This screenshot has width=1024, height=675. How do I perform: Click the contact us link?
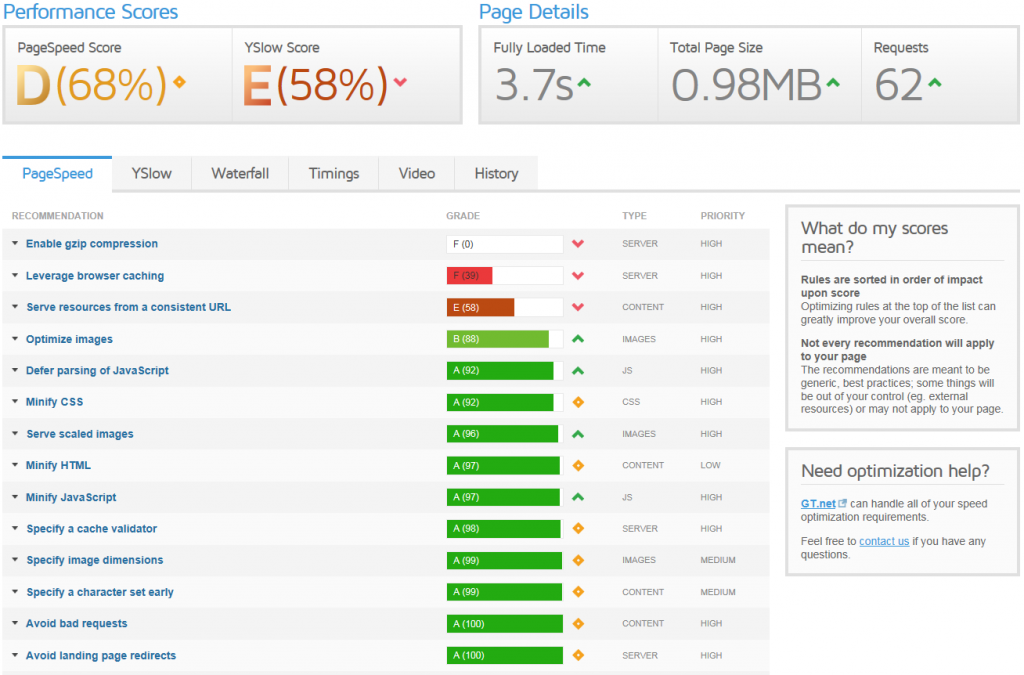[x=884, y=541]
